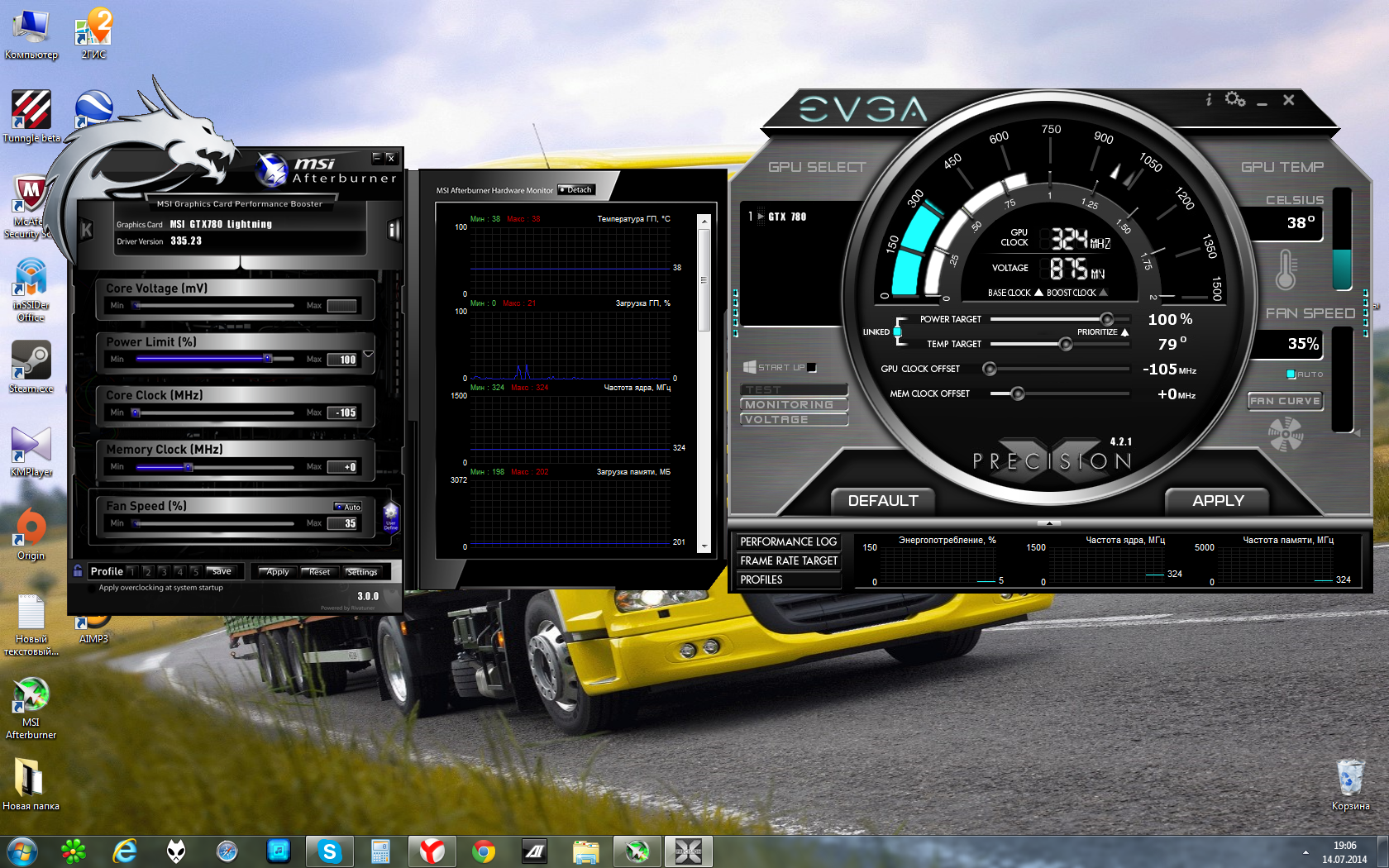
Task: Switch to the Frame Rate Target tab
Action: click(788, 561)
